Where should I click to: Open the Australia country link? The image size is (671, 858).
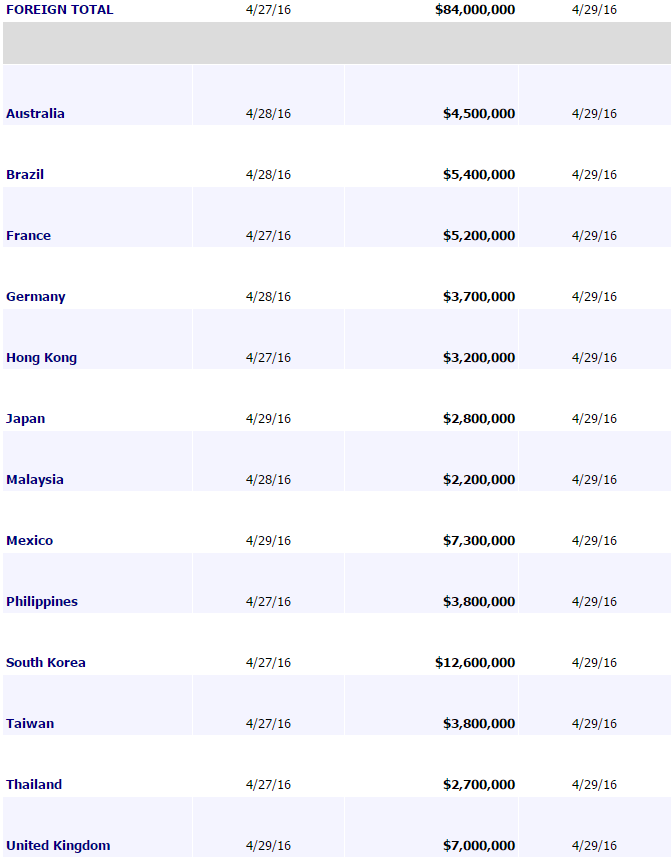[35, 113]
